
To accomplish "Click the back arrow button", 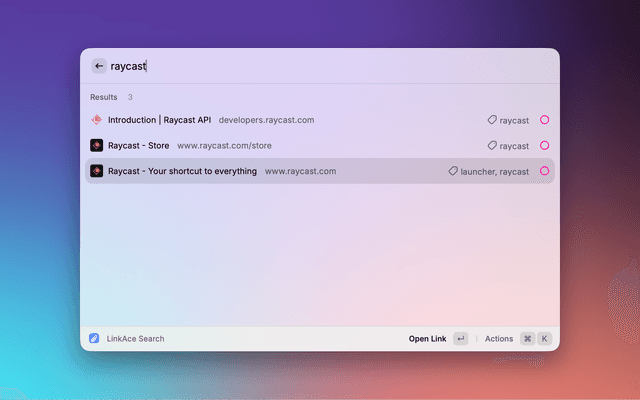I will point(99,66).
